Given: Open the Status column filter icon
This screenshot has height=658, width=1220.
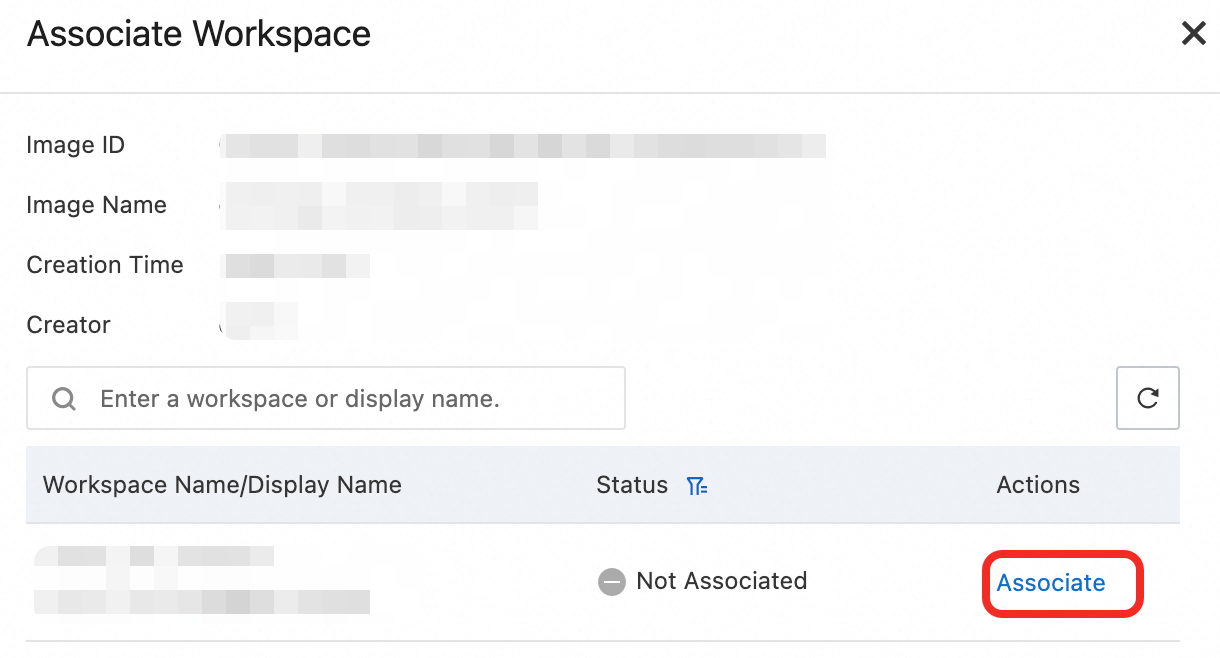Looking at the screenshot, I should coord(697,486).
